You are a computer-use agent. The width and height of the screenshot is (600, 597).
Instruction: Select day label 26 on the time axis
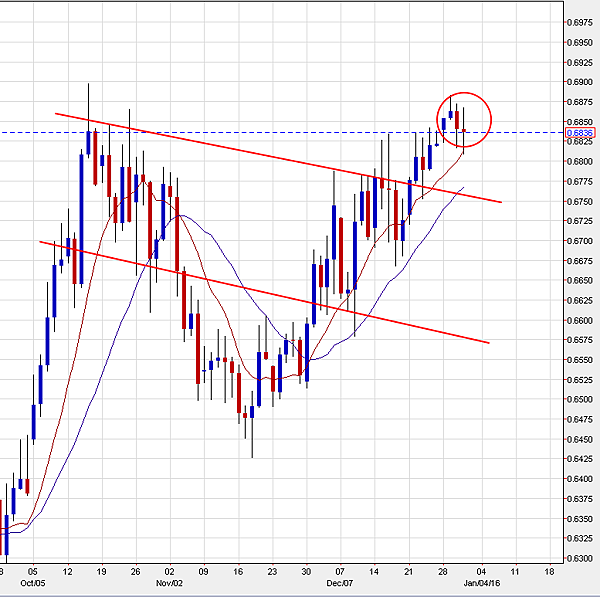coord(135,572)
